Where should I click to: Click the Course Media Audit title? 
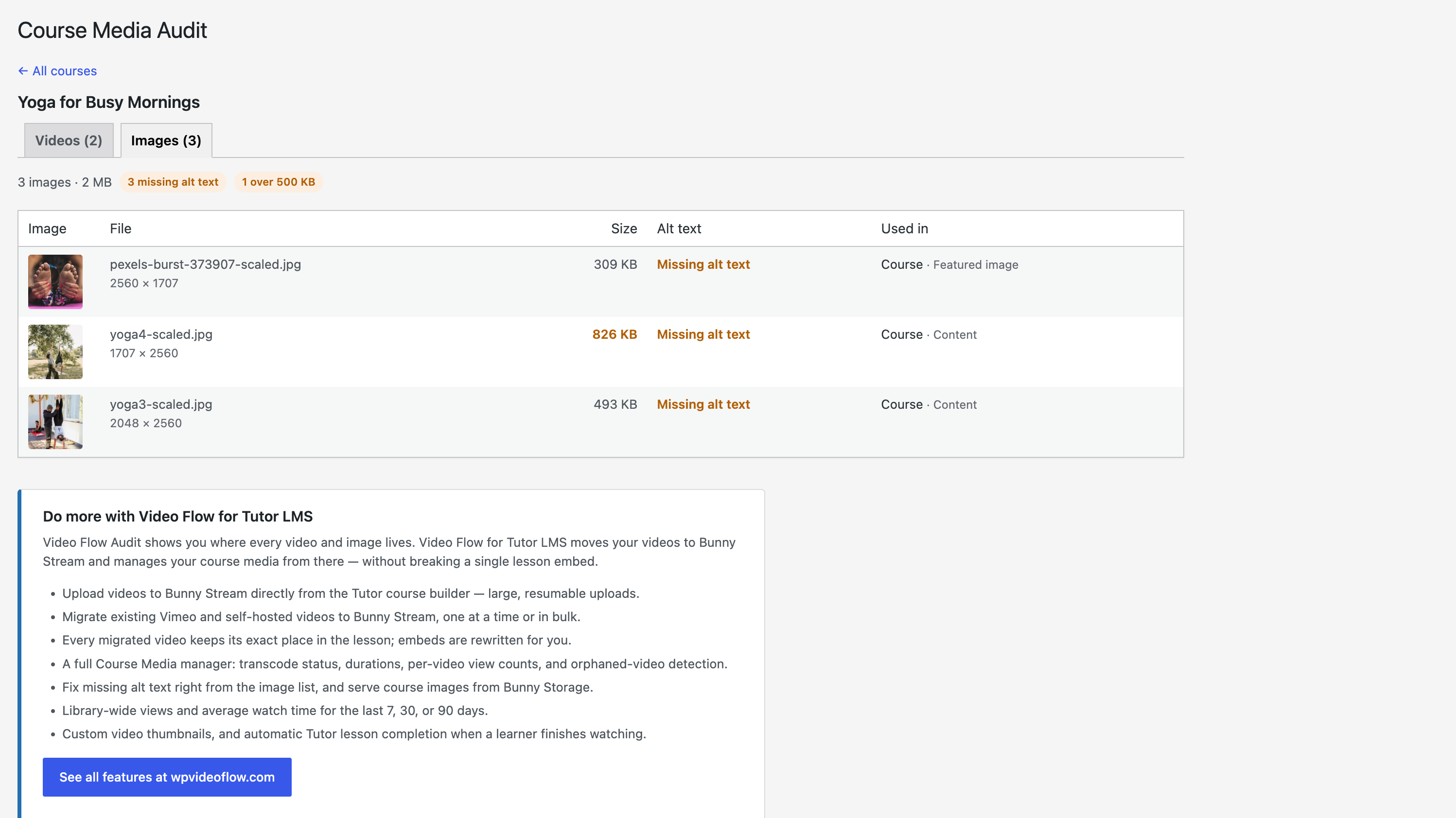[112, 30]
